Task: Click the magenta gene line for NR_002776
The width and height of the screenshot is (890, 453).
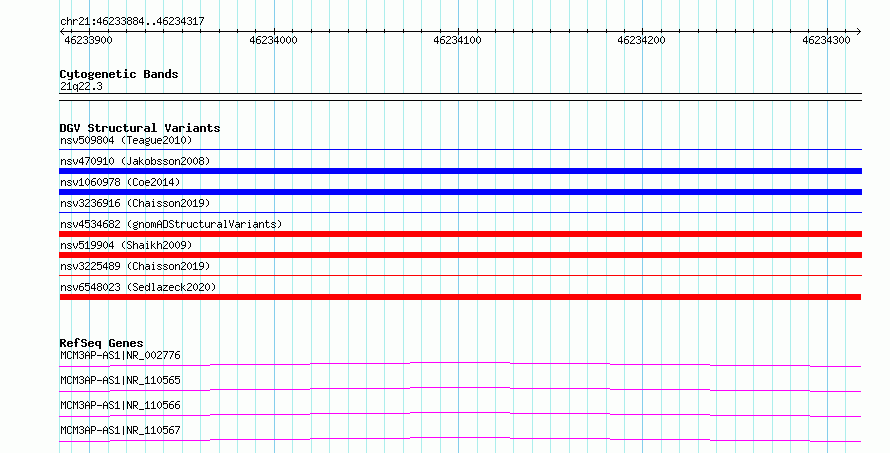Action: (460, 363)
